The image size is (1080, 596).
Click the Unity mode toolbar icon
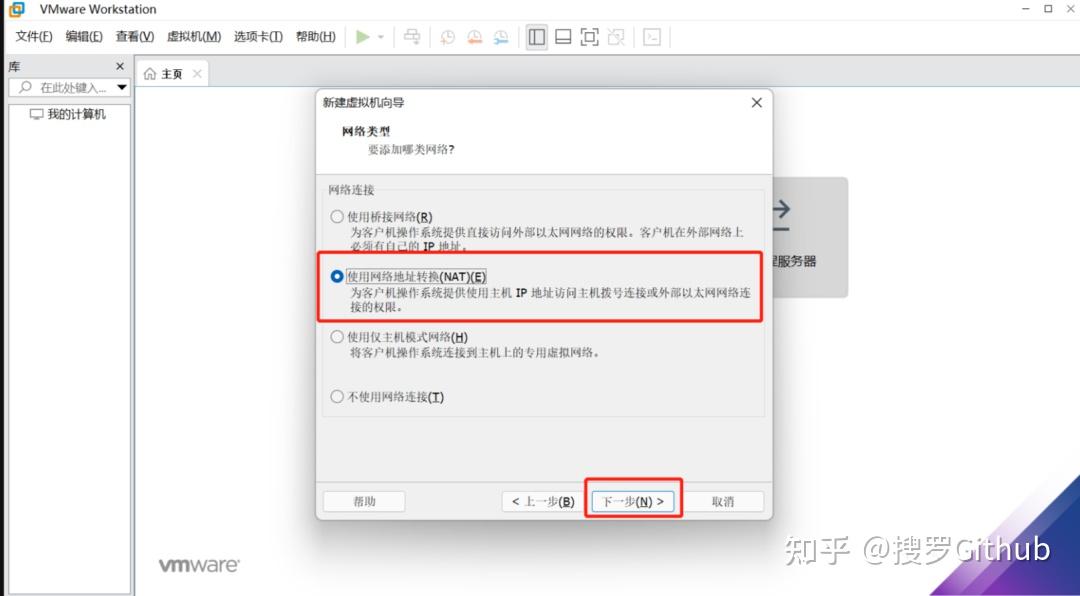pos(616,37)
